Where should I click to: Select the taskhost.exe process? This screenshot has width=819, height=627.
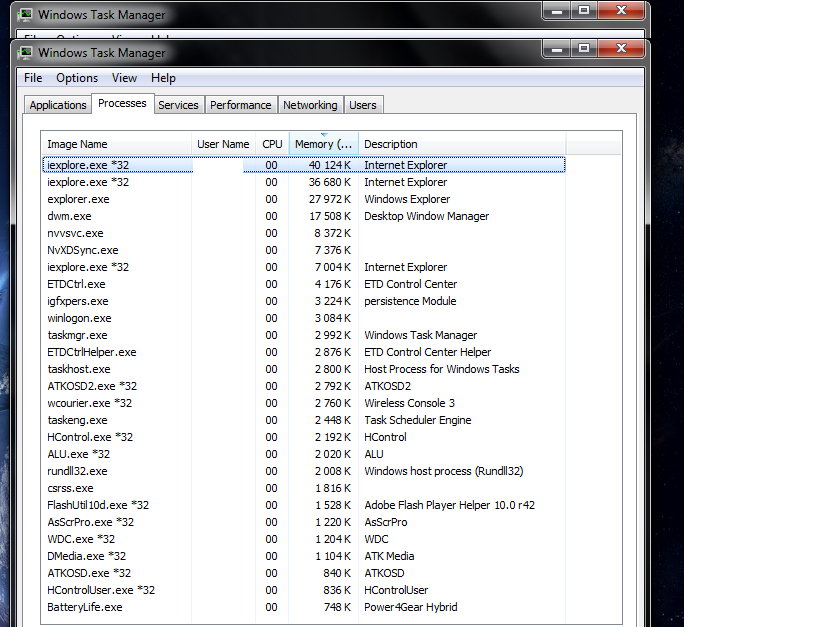[x=303, y=369]
